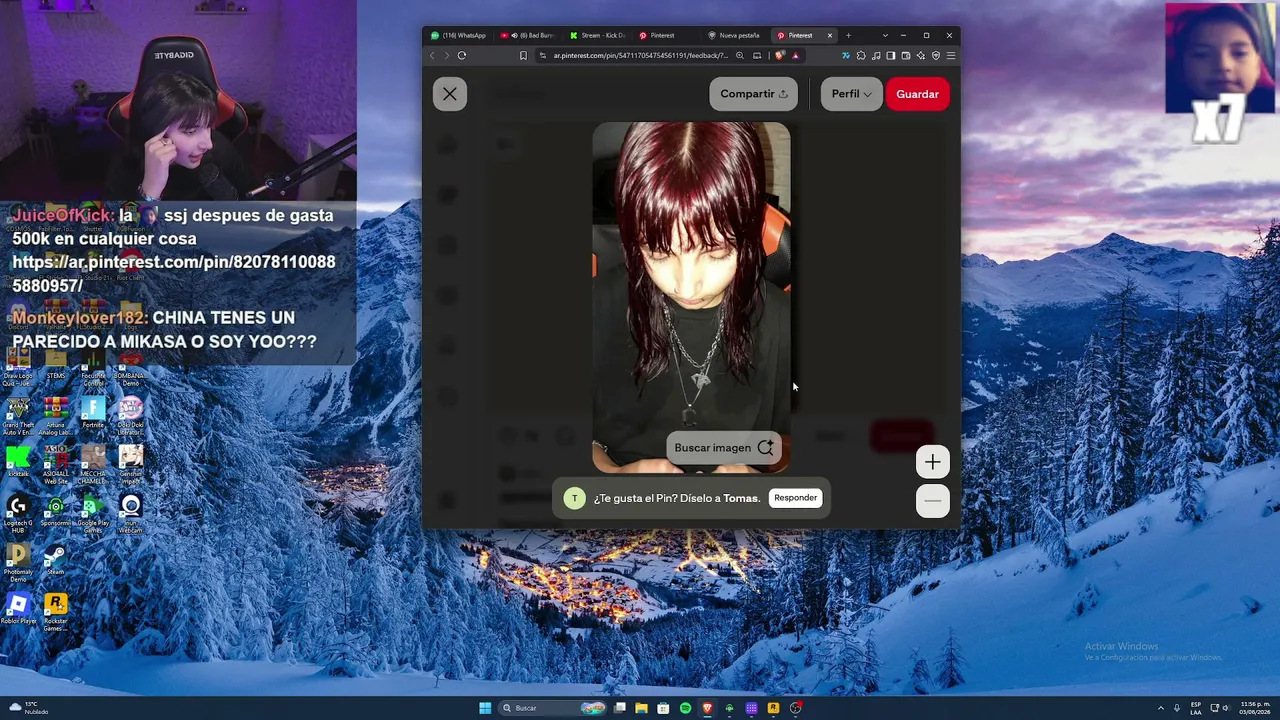This screenshot has height=720, width=1280.
Task: Save the pin with Guardar
Action: (917, 94)
